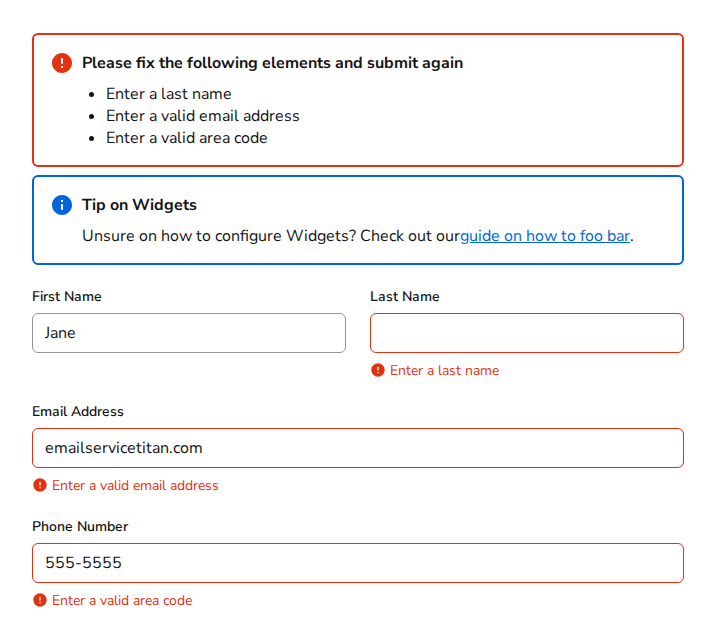Select the 'Enter a last name' bullet in the alert

[x=168, y=94]
